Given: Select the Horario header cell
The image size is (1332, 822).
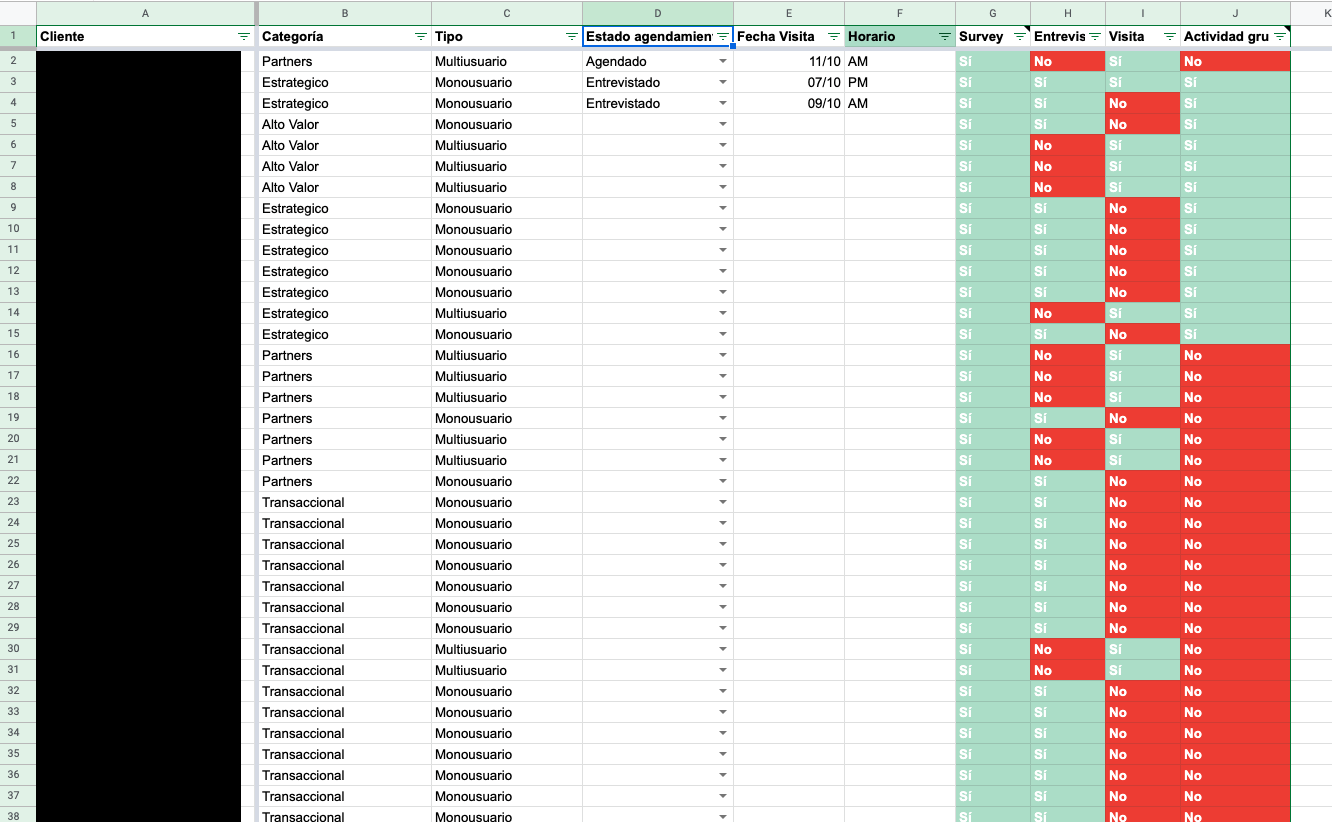Looking at the screenshot, I should point(900,36).
